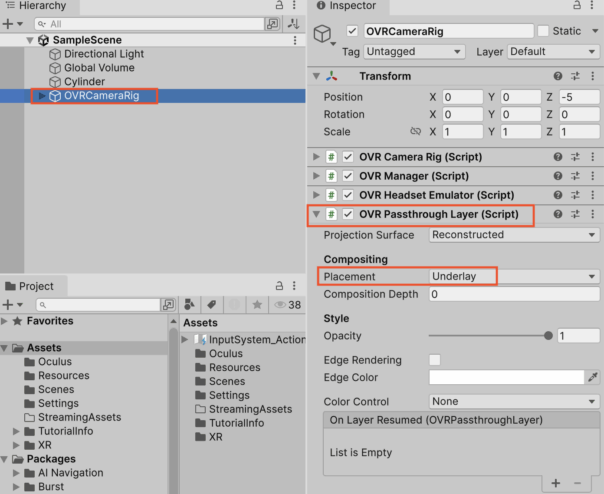This screenshot has height=494, width=604.
Task: Select the Scenes folder in Assets tree
Action: point(54,390)
